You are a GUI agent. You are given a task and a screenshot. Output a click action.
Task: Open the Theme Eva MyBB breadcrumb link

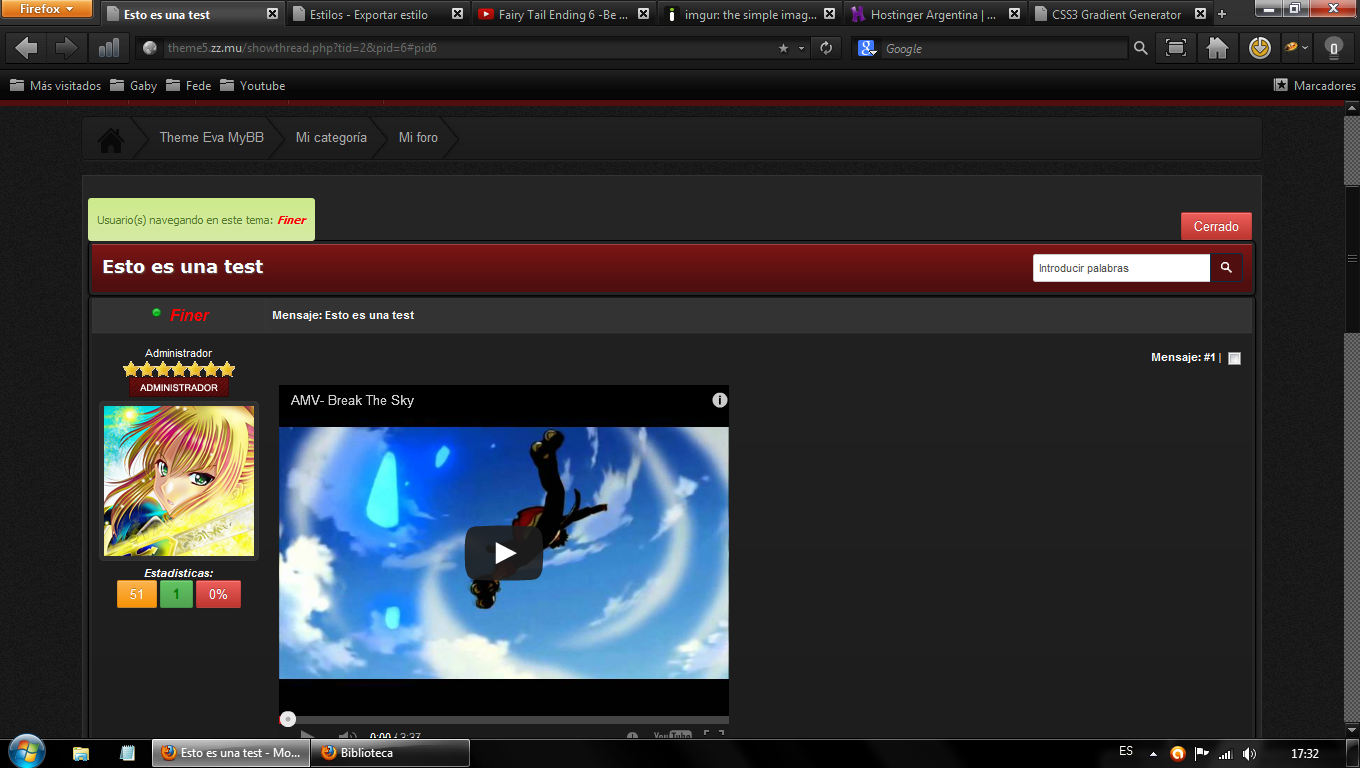(x=212, y=138)
